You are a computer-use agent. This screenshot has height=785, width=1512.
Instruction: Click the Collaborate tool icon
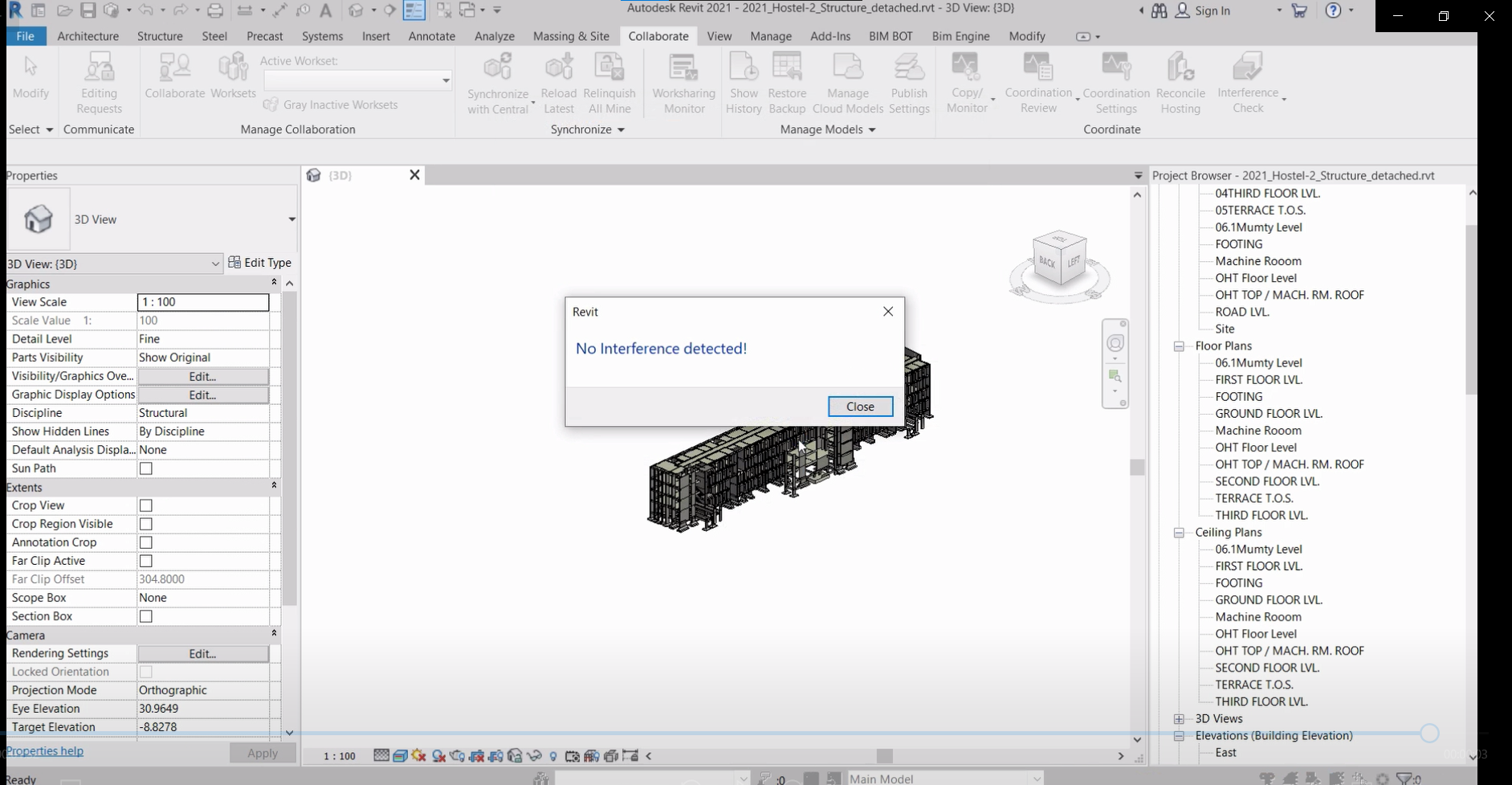pos(174,67)
